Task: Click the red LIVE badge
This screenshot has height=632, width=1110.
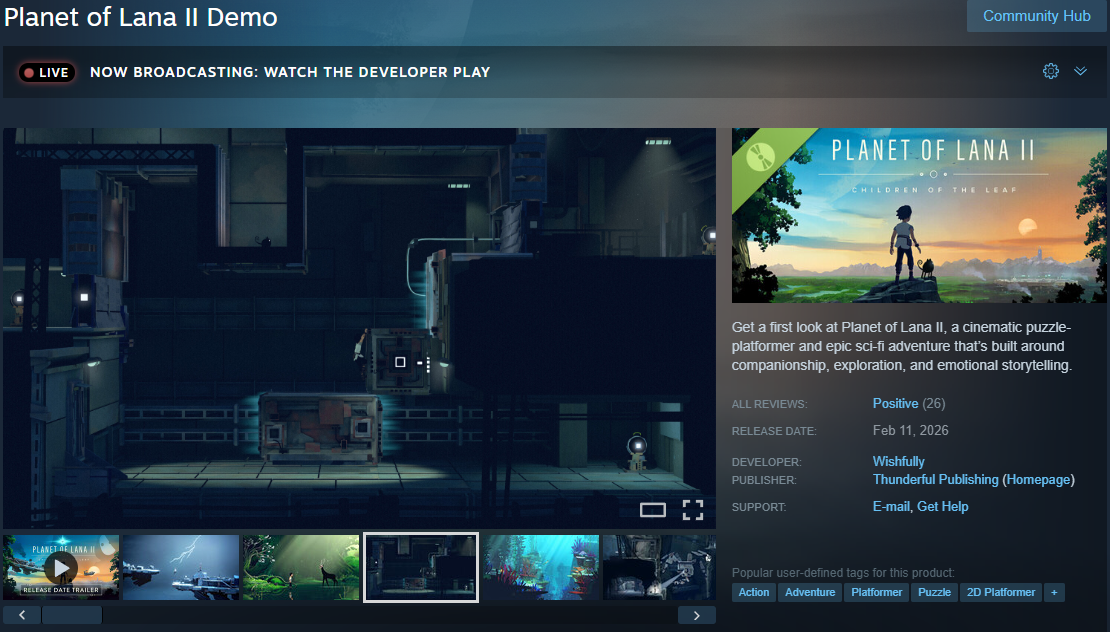Action: tap(47, 72)
